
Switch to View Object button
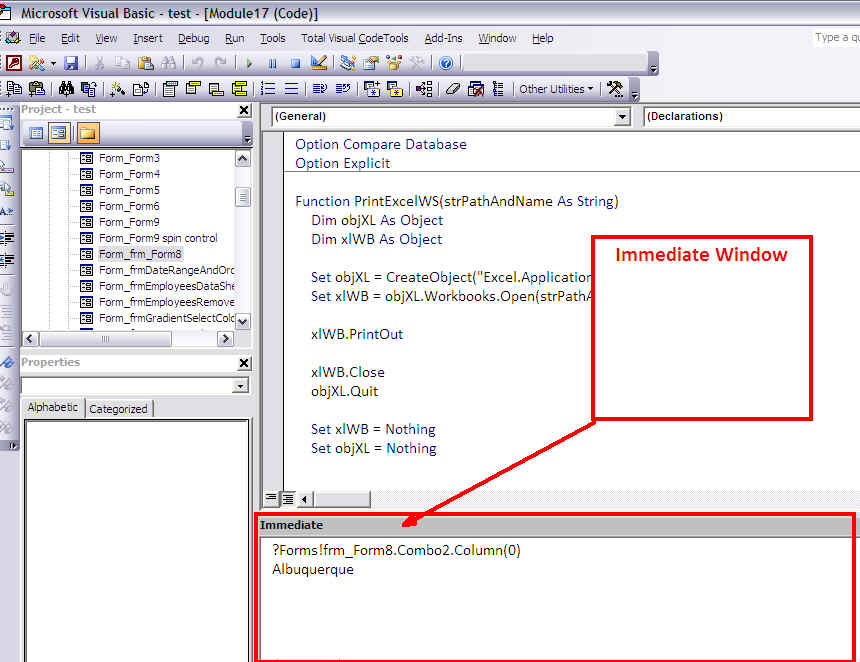point(59,133)
